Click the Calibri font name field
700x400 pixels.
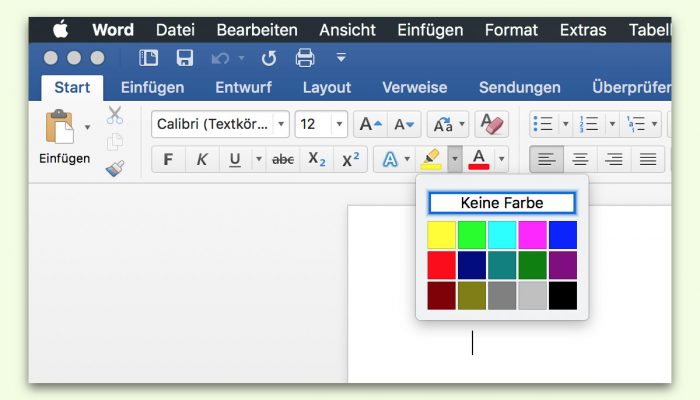213,124
